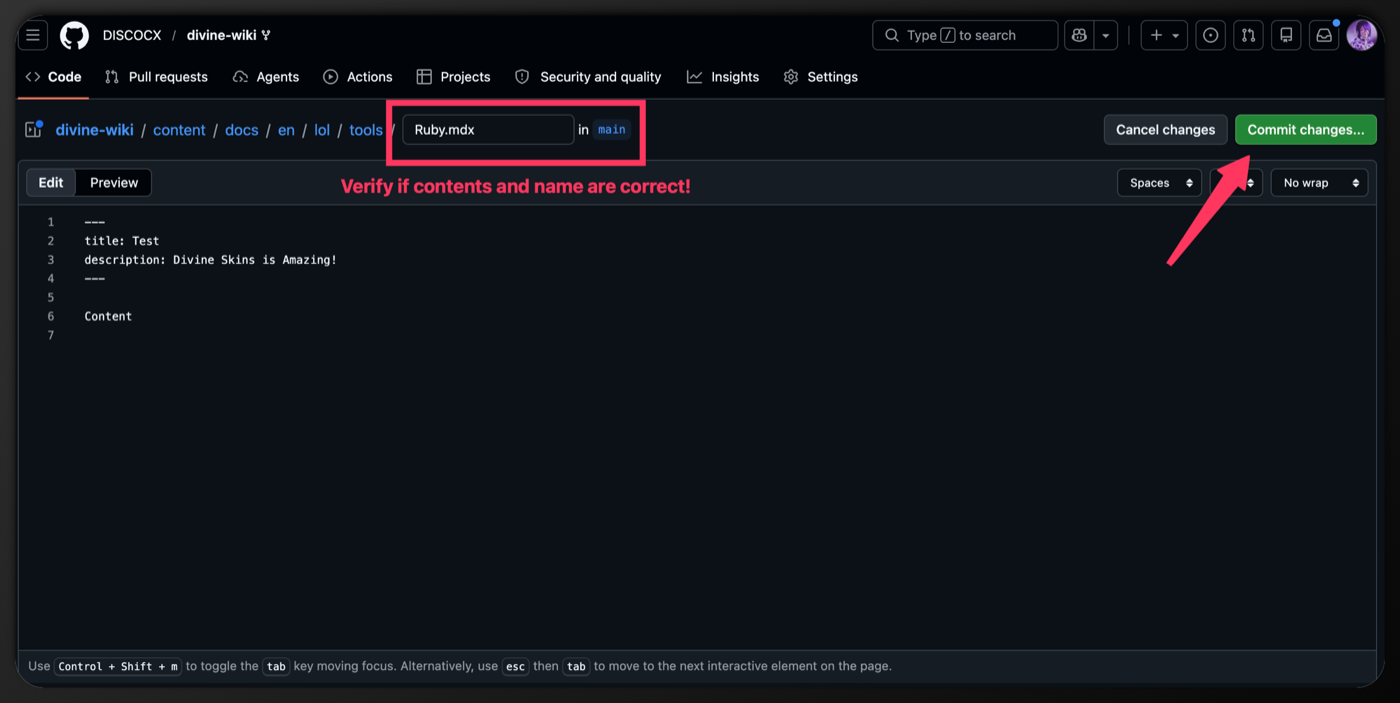Switch to the Actions tab
This screenshot has width=1400, height=703.
click(358, 77)
